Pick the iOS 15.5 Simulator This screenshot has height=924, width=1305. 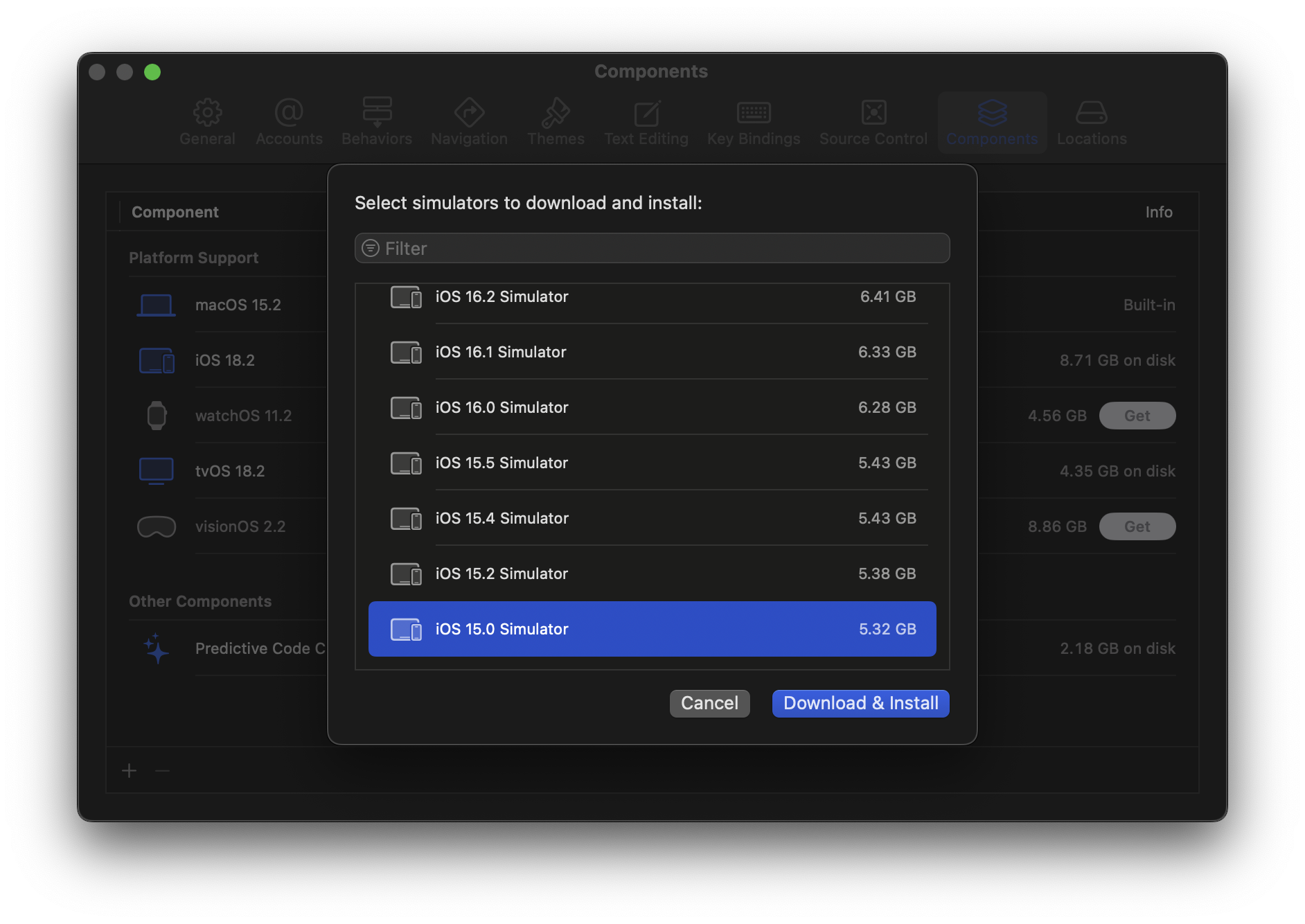point(651,463)
